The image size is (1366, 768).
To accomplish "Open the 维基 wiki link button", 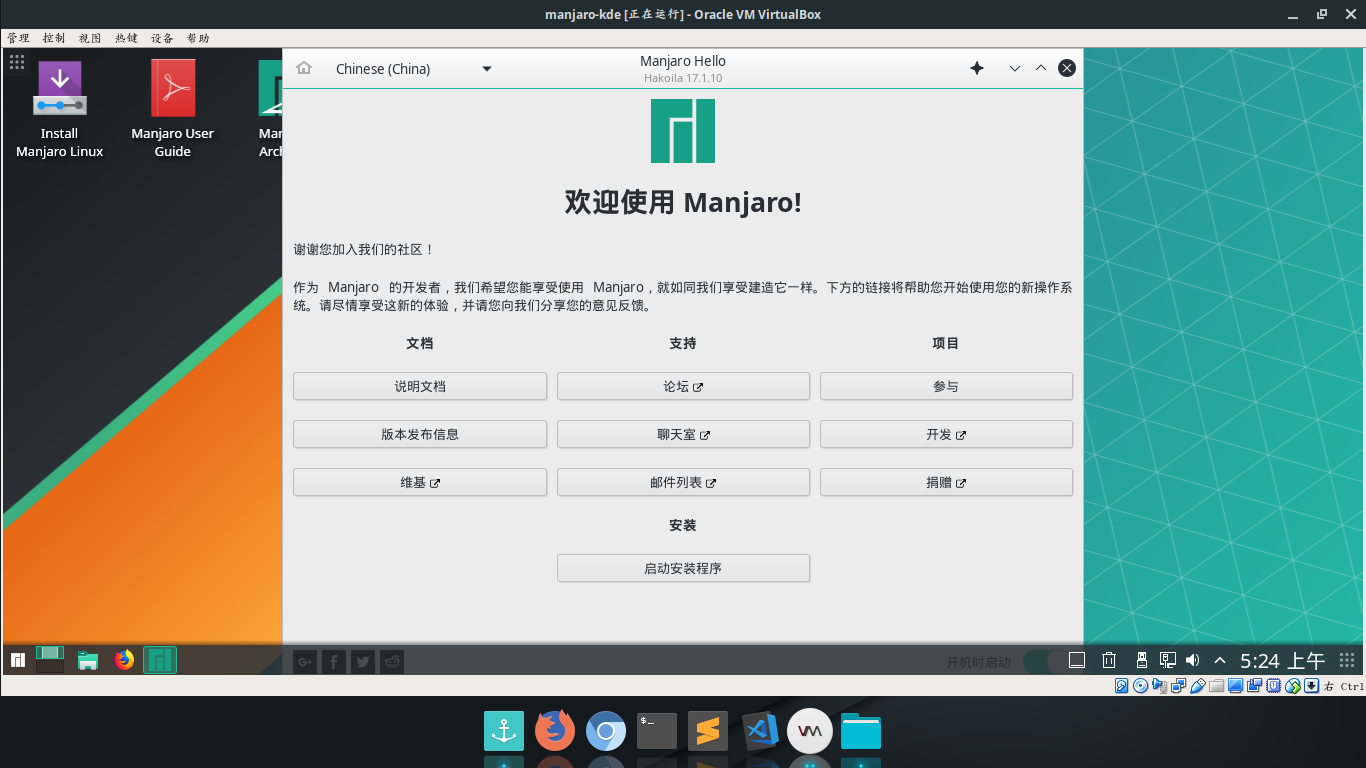I will pyautogui.click(x=420, y=482).
